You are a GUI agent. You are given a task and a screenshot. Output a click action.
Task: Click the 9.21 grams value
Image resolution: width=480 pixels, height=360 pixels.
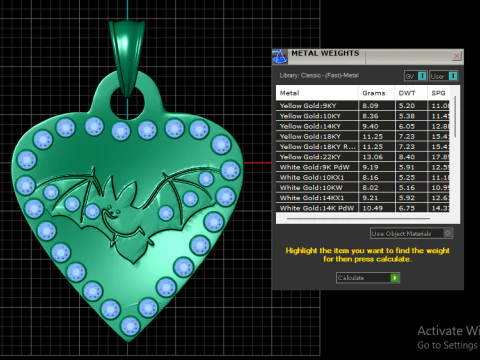370,198
